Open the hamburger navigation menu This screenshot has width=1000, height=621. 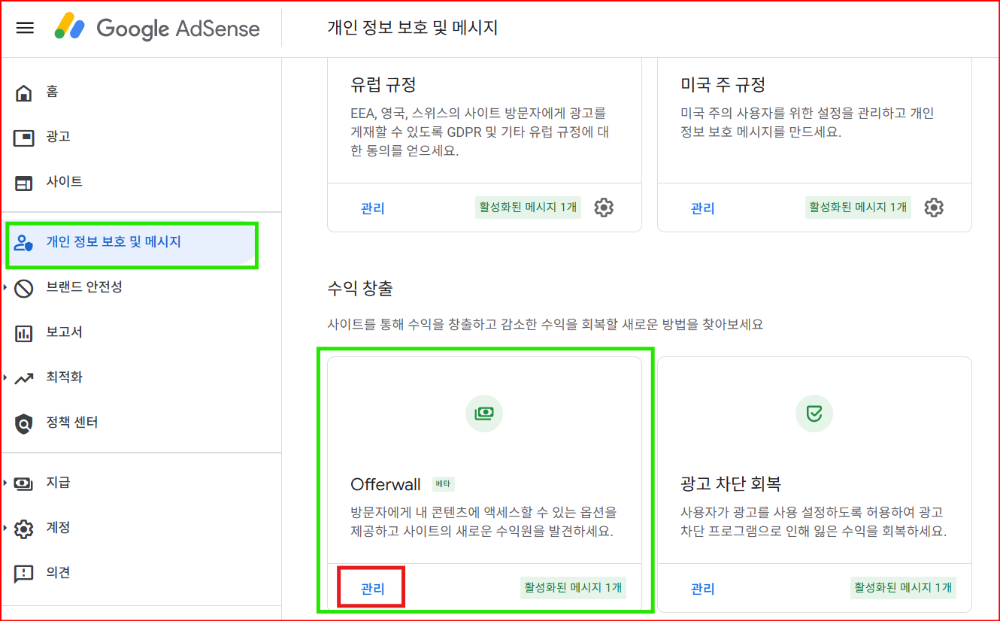coord(25,28)
